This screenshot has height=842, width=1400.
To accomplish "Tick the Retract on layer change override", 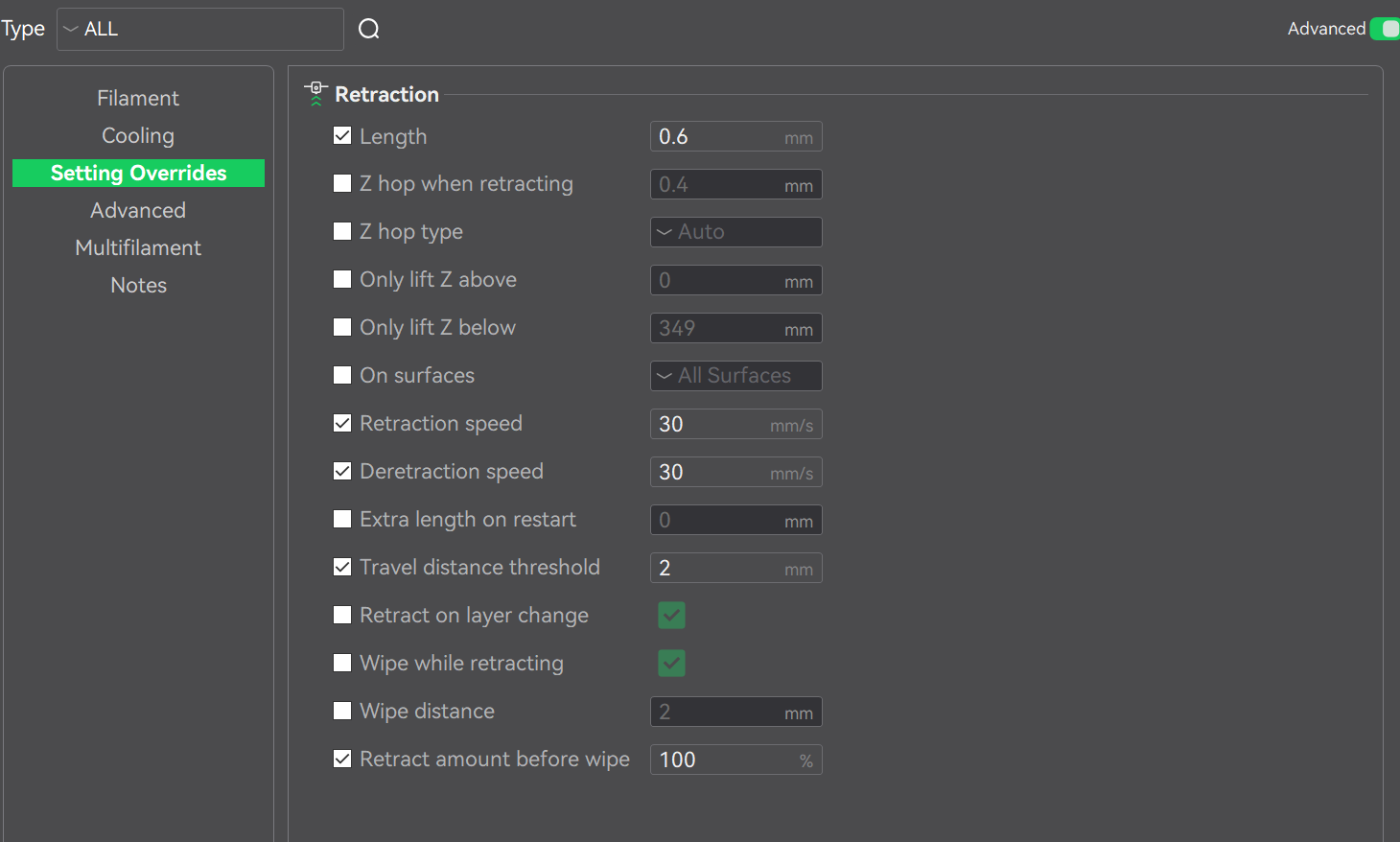I will tap(342, 615).
